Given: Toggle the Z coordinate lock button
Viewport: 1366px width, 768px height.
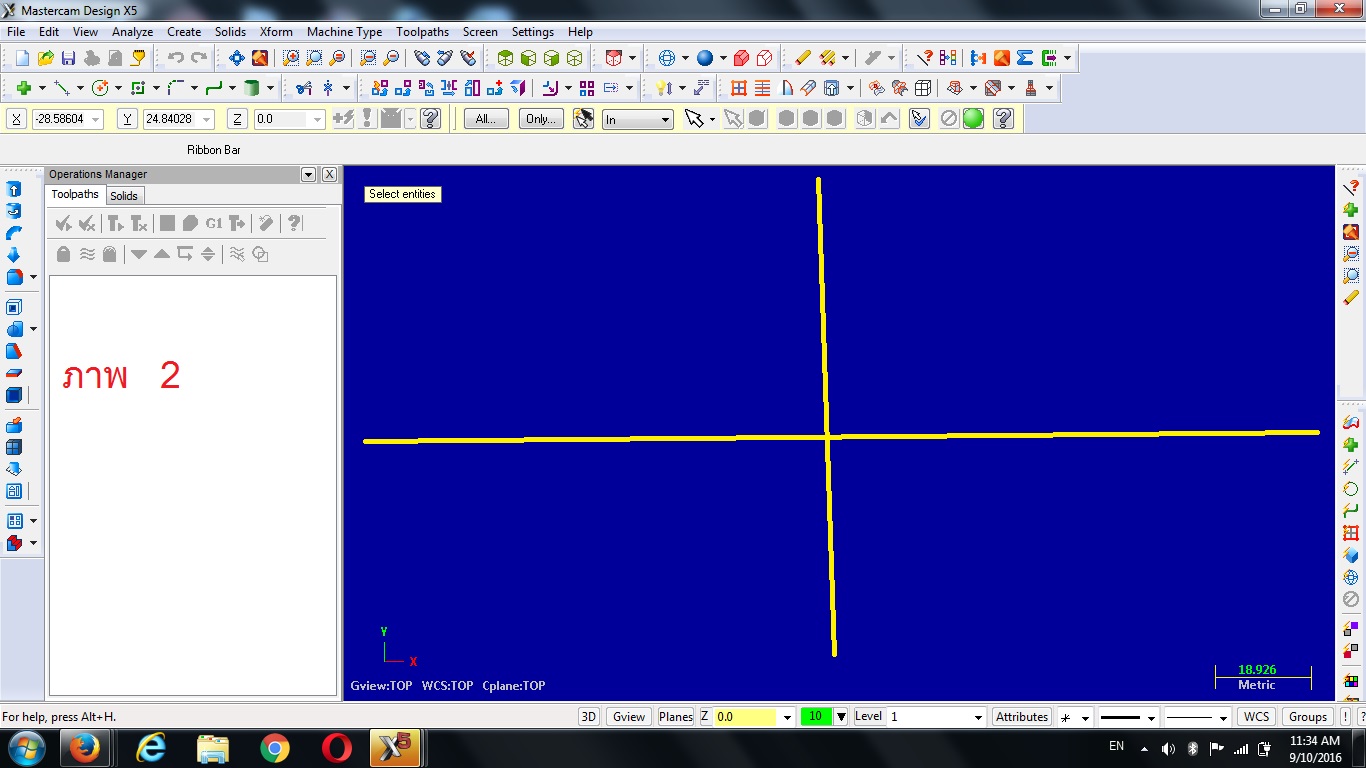Looking at the screenshot, I should [x=237, y=119].
